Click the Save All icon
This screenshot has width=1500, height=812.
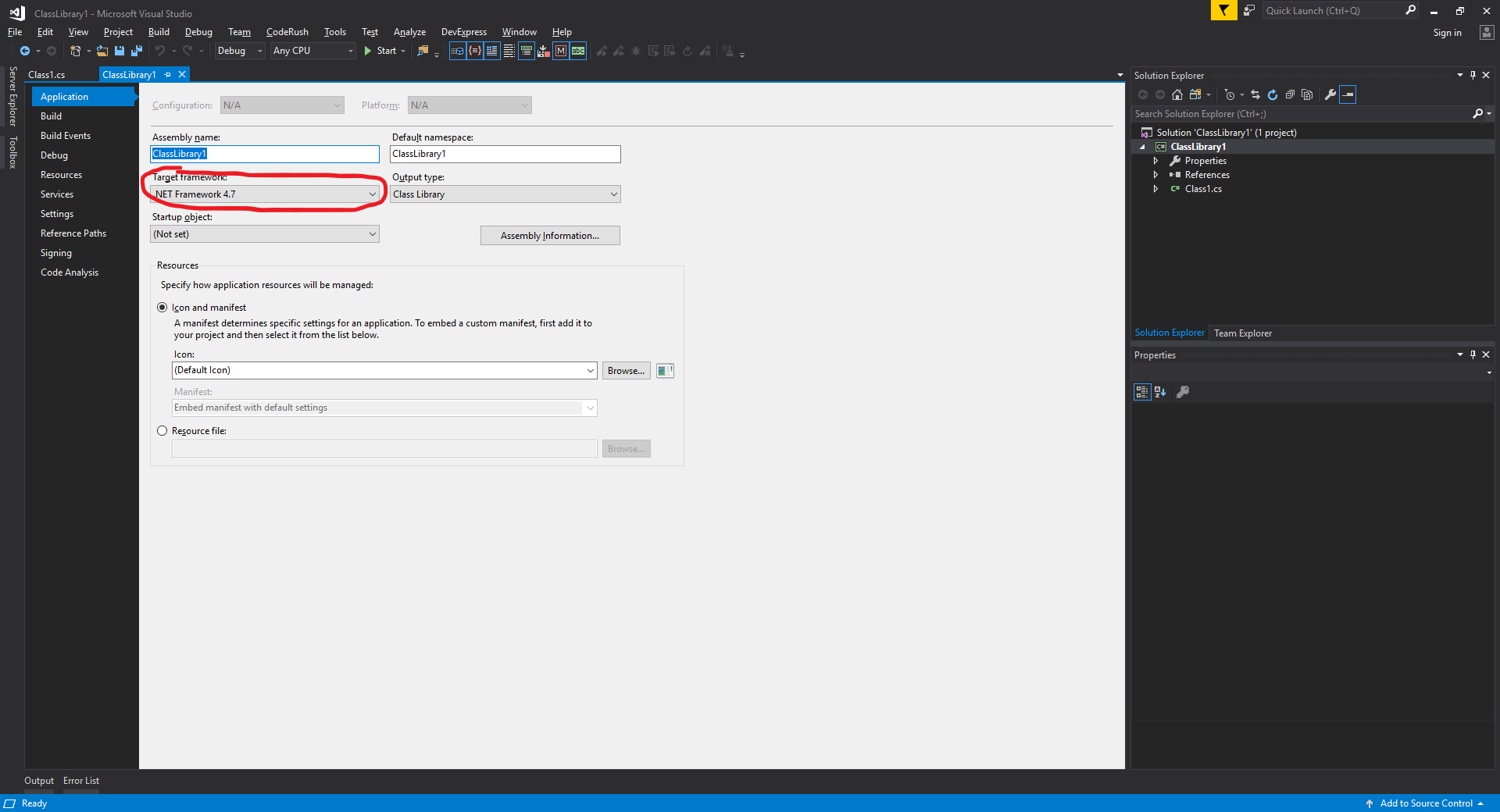(137, 51)
